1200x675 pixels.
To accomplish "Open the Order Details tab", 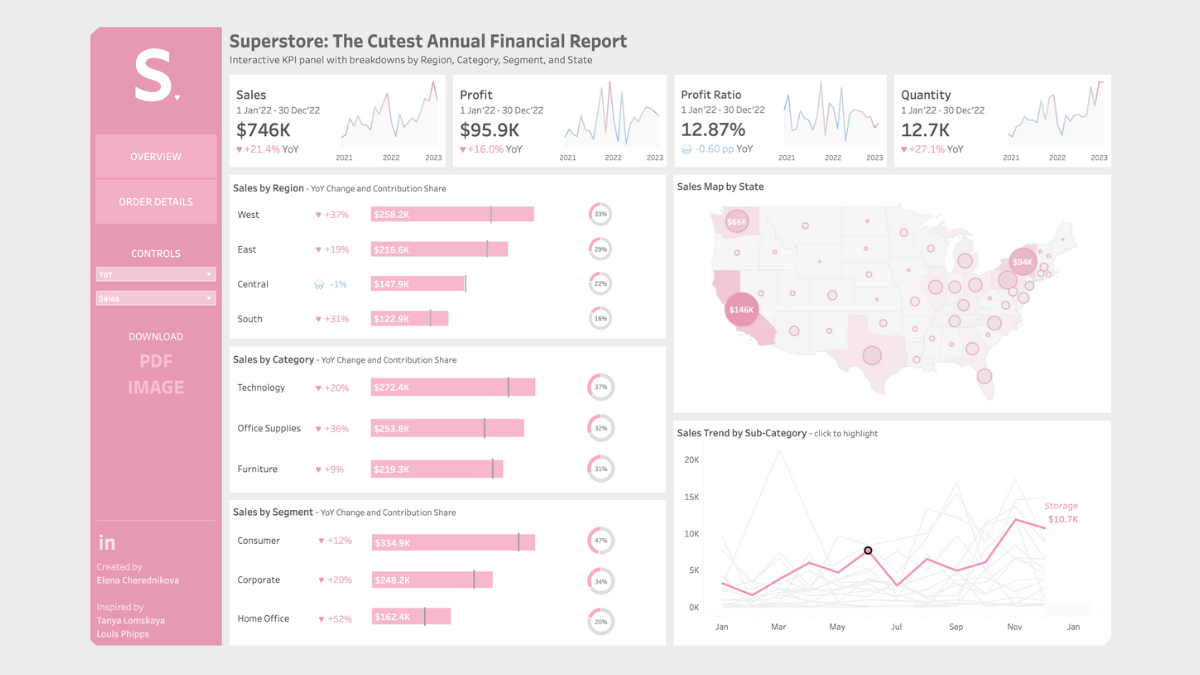I will coord(155,202).
